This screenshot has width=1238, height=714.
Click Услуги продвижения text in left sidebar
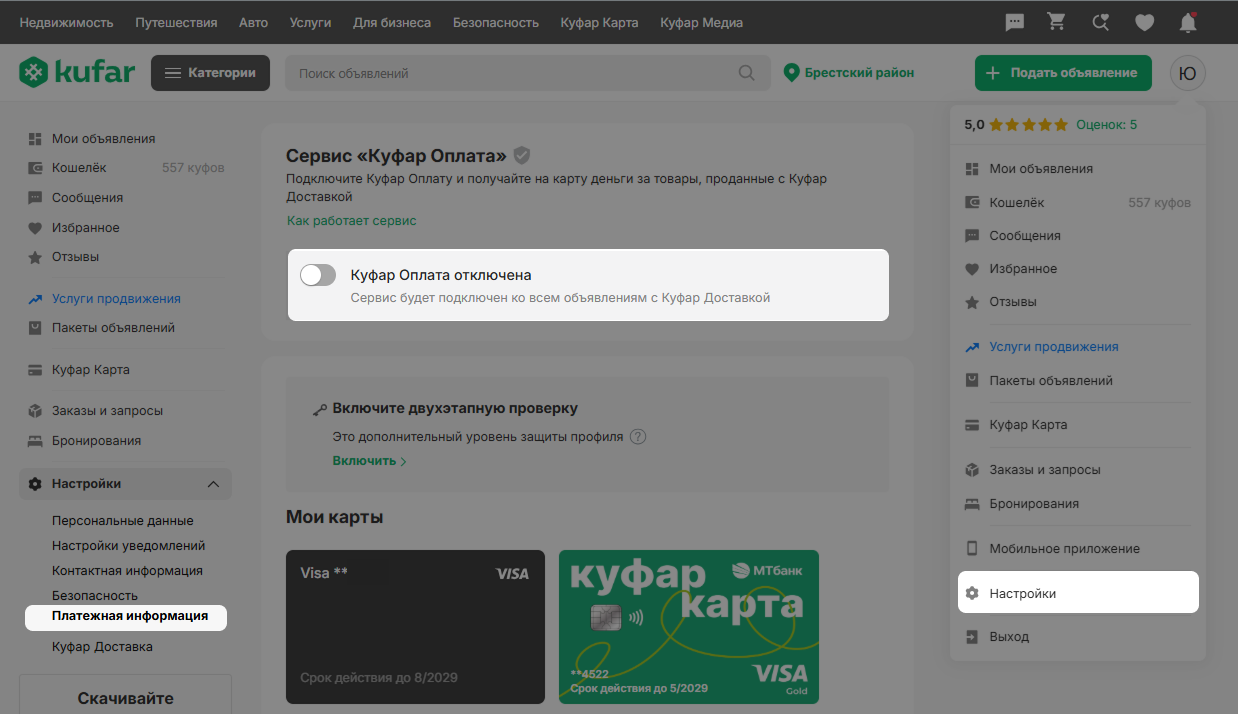pyautogui.click(x=116, y=299)
